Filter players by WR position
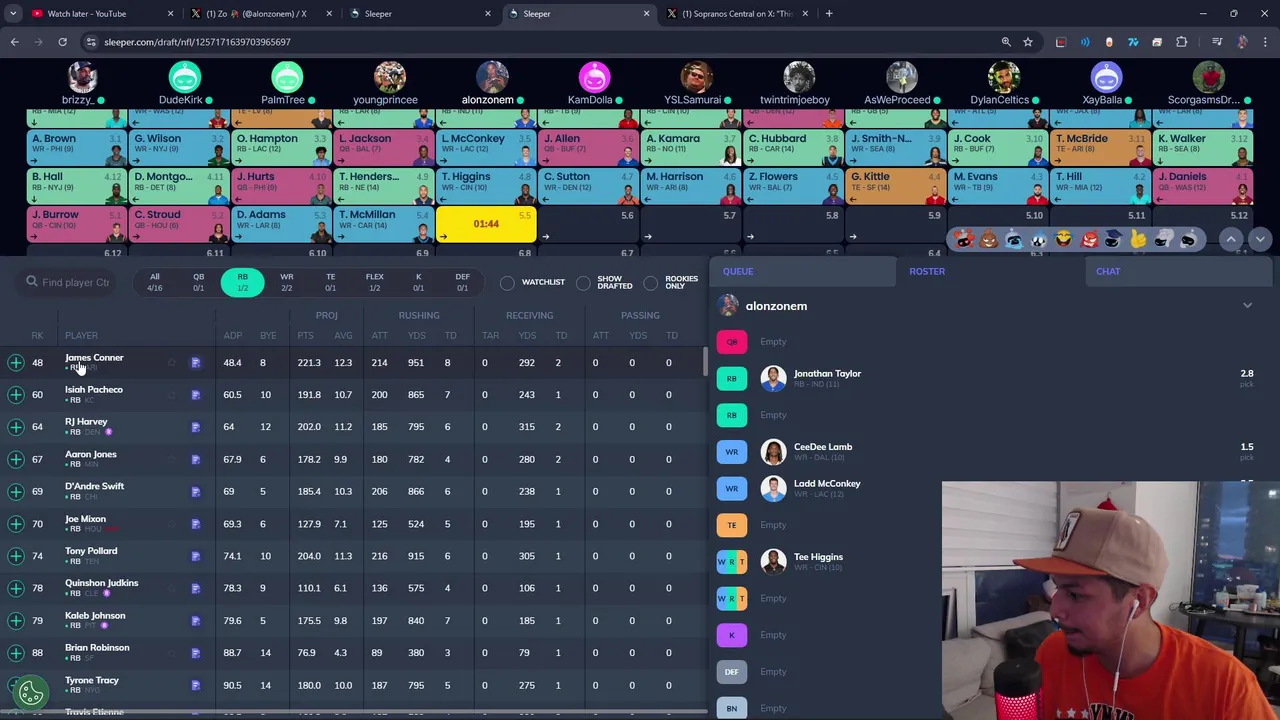This screenshot has width=1280, height=720. [x=286, y=282]
